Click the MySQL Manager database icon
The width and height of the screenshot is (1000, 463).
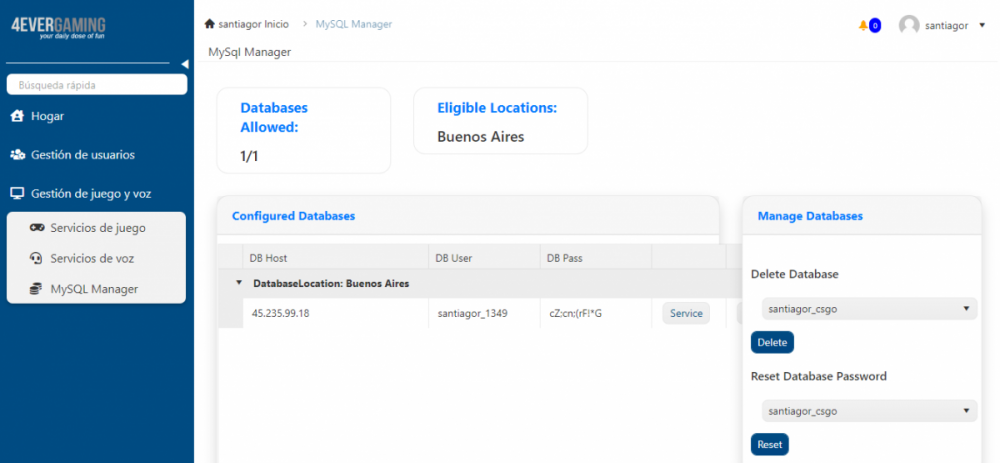click(36, 289)
